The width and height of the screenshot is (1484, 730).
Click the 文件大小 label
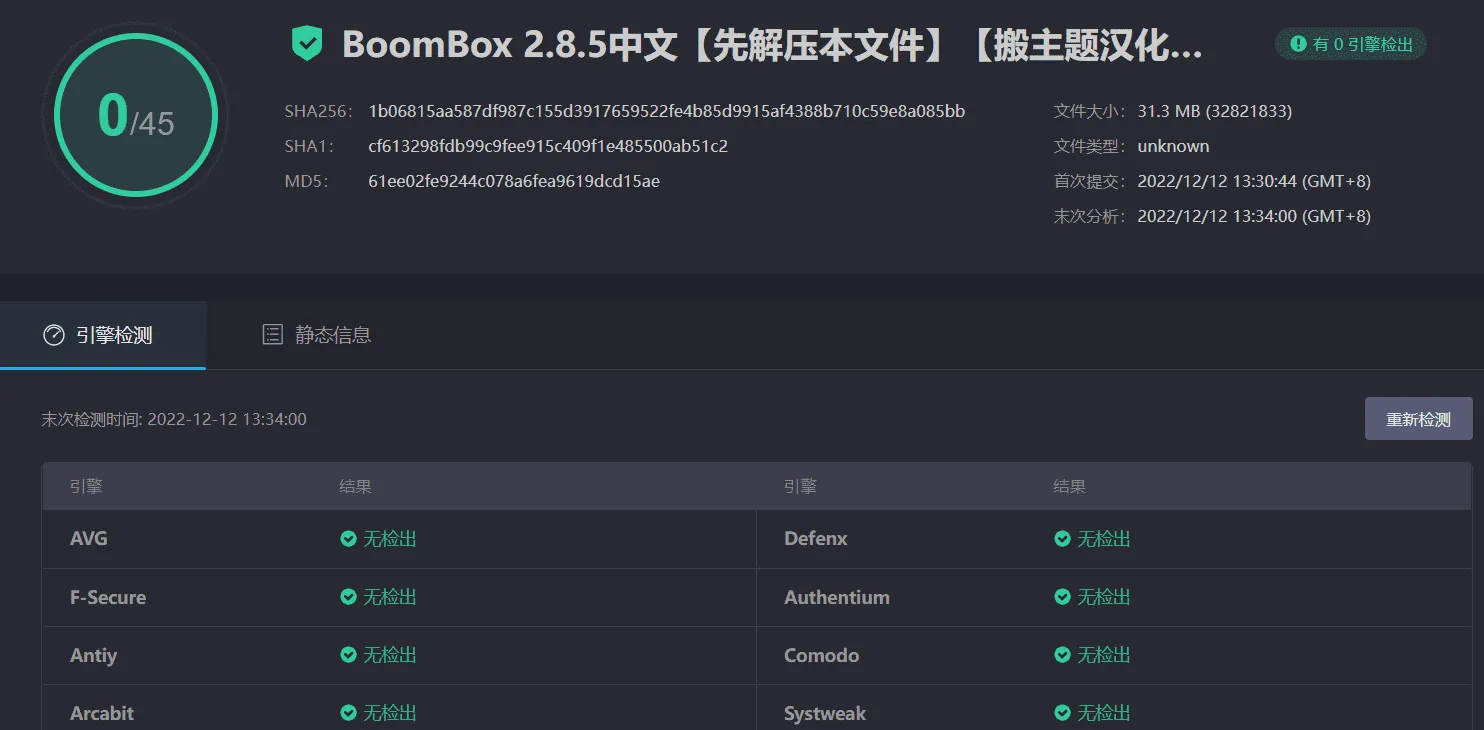tap(1090, 111)
